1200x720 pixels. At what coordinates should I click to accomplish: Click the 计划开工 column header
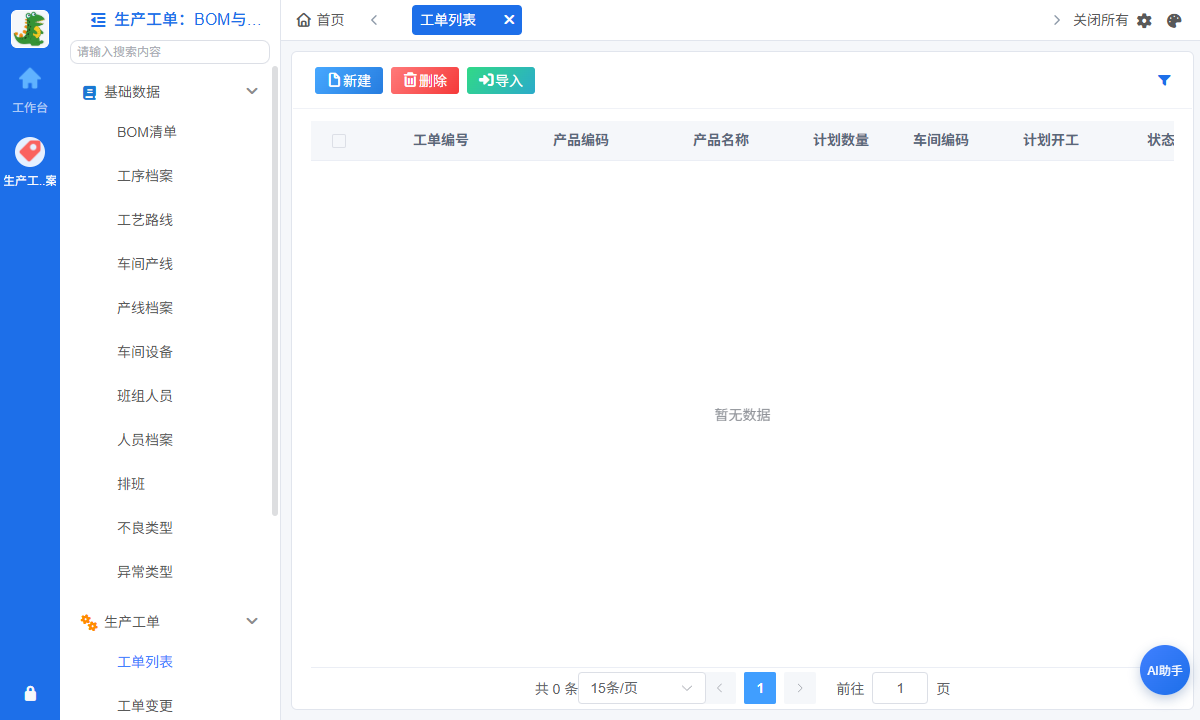tap(1051, 141)
